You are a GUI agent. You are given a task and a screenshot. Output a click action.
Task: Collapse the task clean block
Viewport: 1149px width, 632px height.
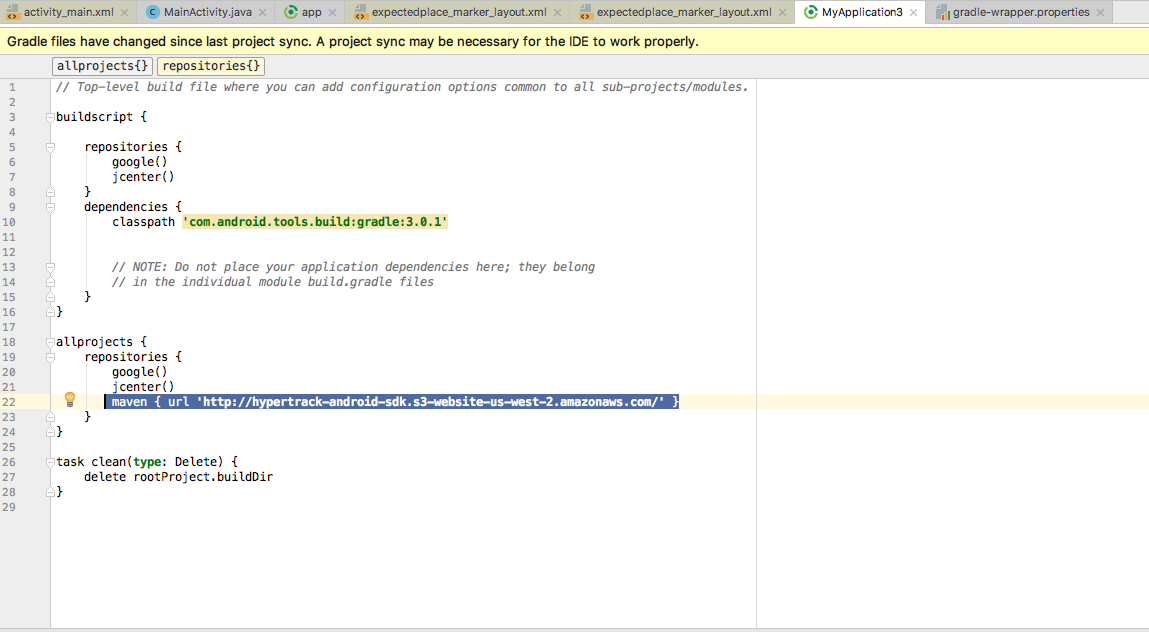pos(50,462)
